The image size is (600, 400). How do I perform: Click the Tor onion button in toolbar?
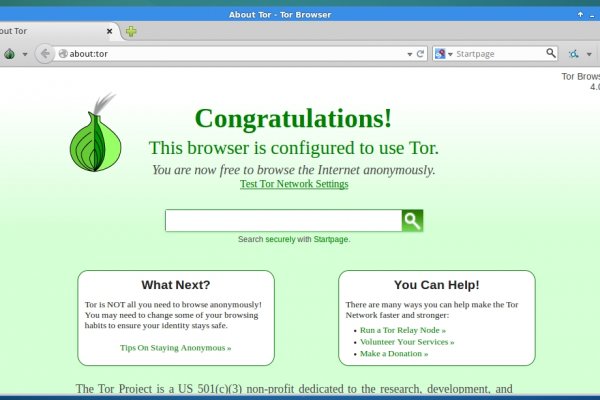coord(8,53)
